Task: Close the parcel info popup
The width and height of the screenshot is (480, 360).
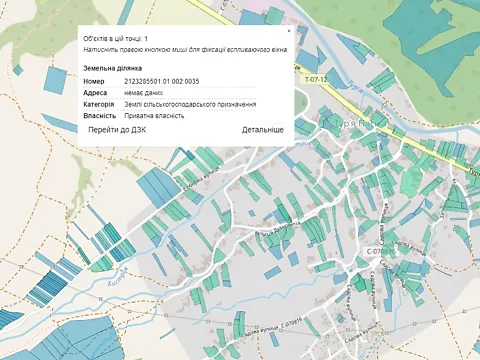Action: tap(289, 31)
